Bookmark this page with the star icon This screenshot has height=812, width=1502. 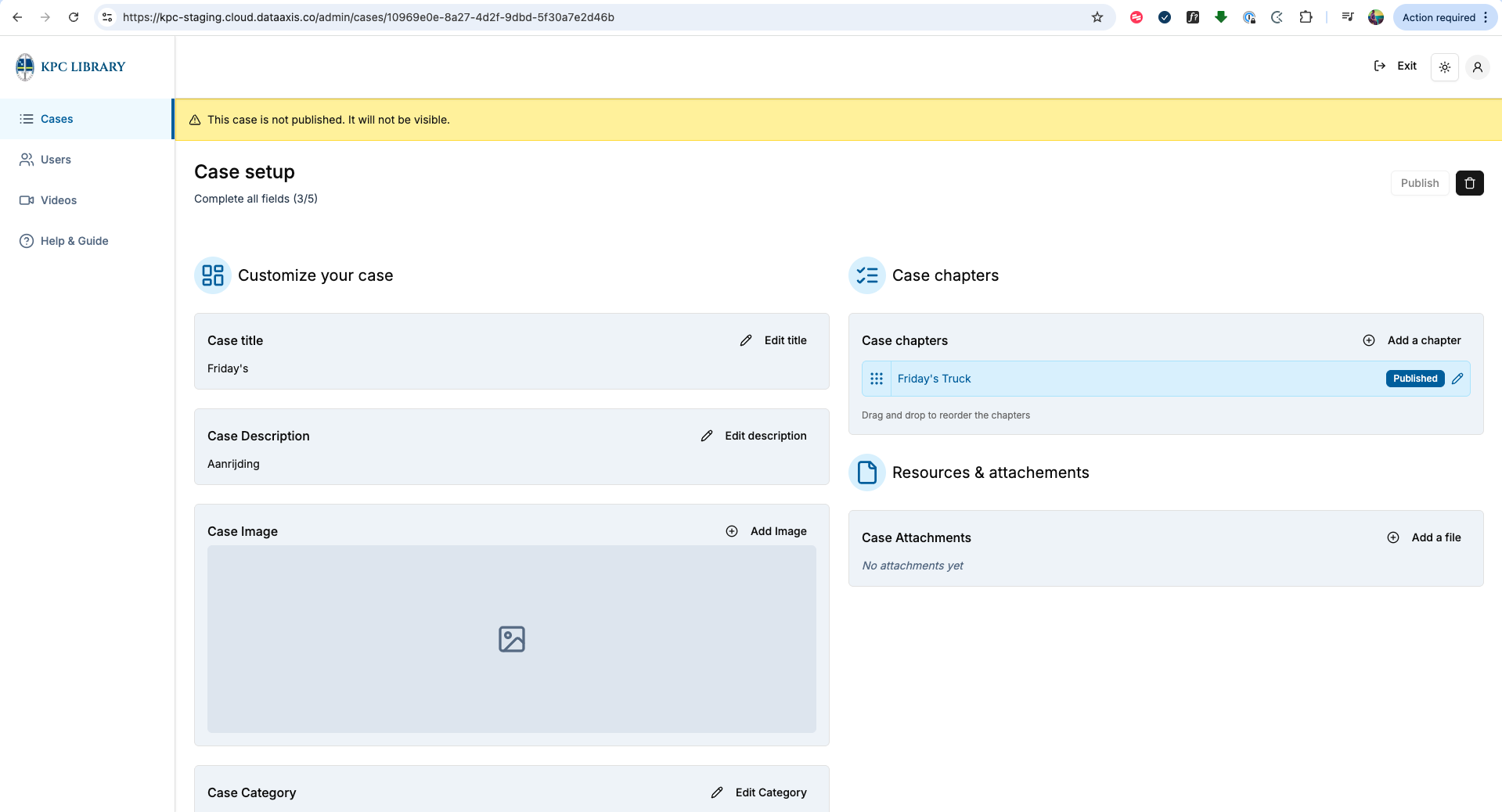coord(1097,17)
